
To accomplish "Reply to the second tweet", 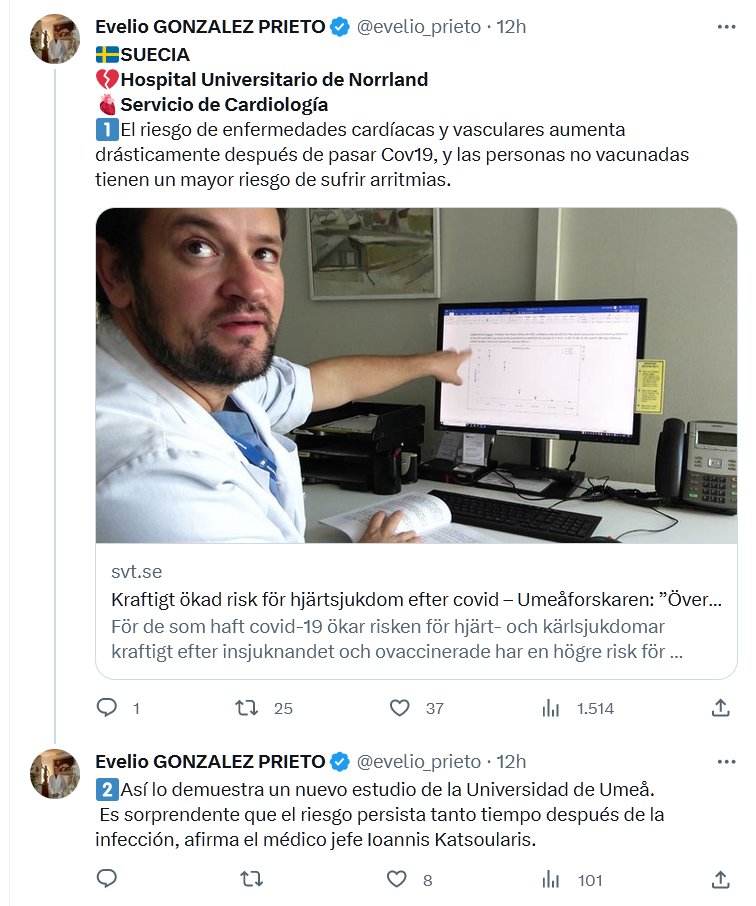I will 107,880.
